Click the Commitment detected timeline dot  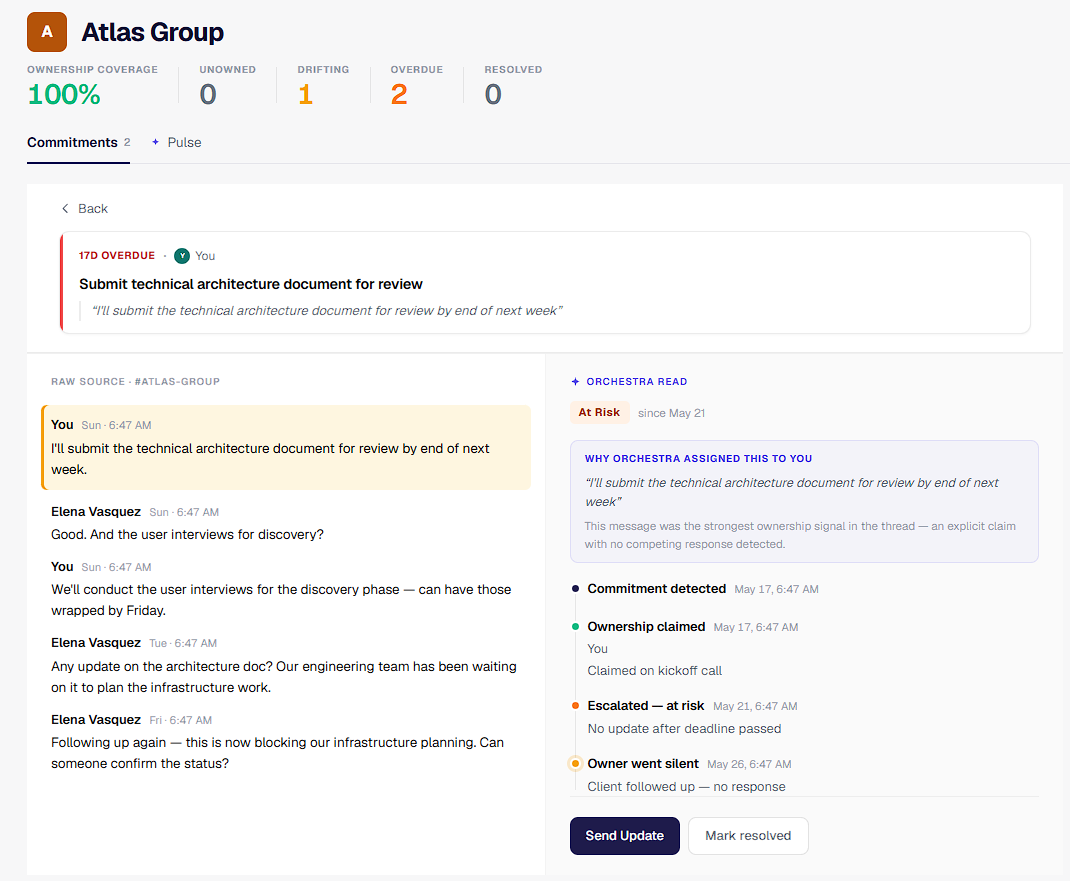575,588
